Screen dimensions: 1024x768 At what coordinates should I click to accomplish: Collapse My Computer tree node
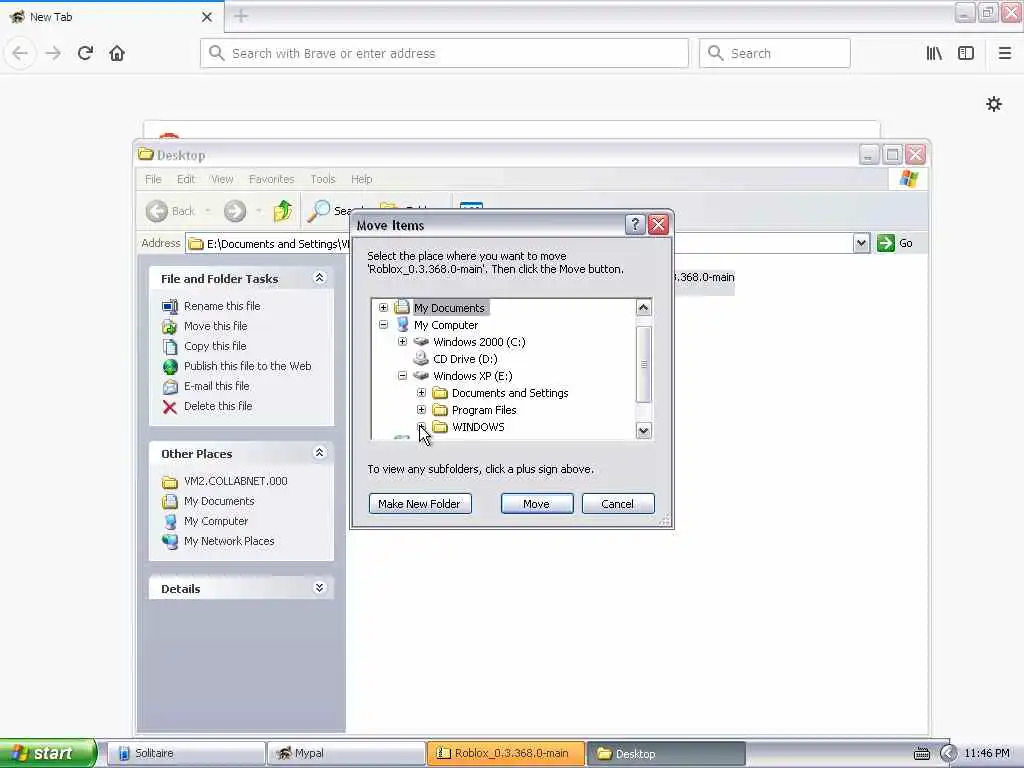pyautogui.click(x=383, y=325)
